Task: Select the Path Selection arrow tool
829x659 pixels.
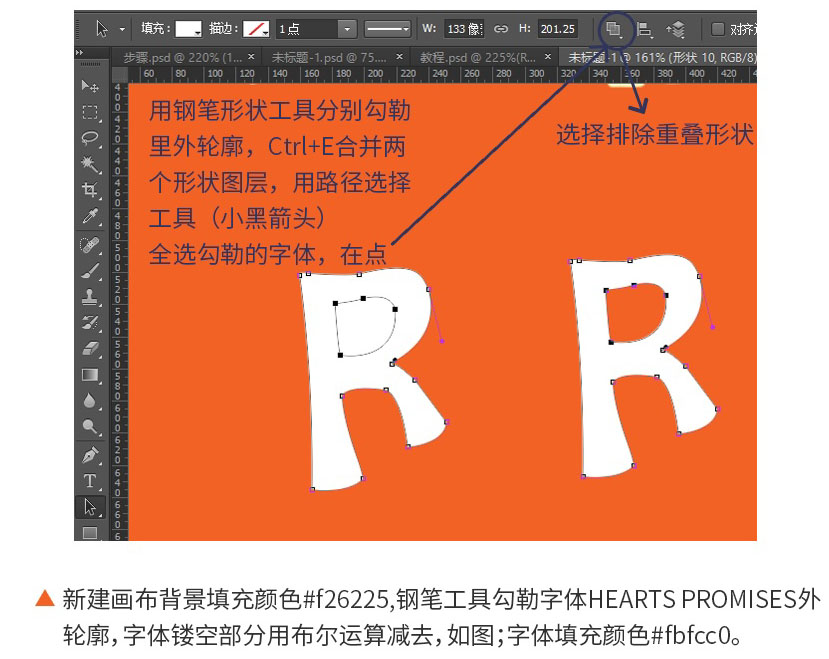Action: 90,507
